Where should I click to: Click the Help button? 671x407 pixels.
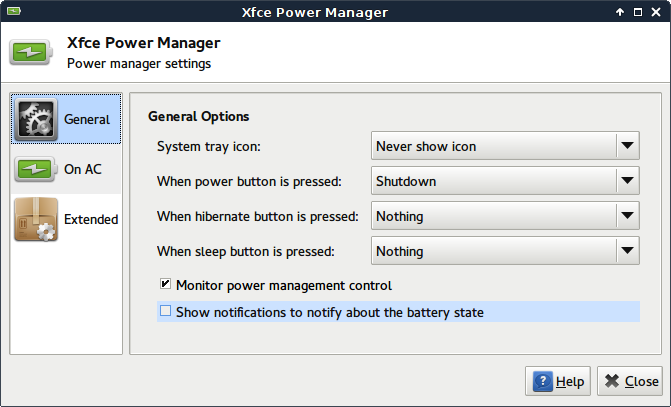pyautogui.click(x=558, y=381)
